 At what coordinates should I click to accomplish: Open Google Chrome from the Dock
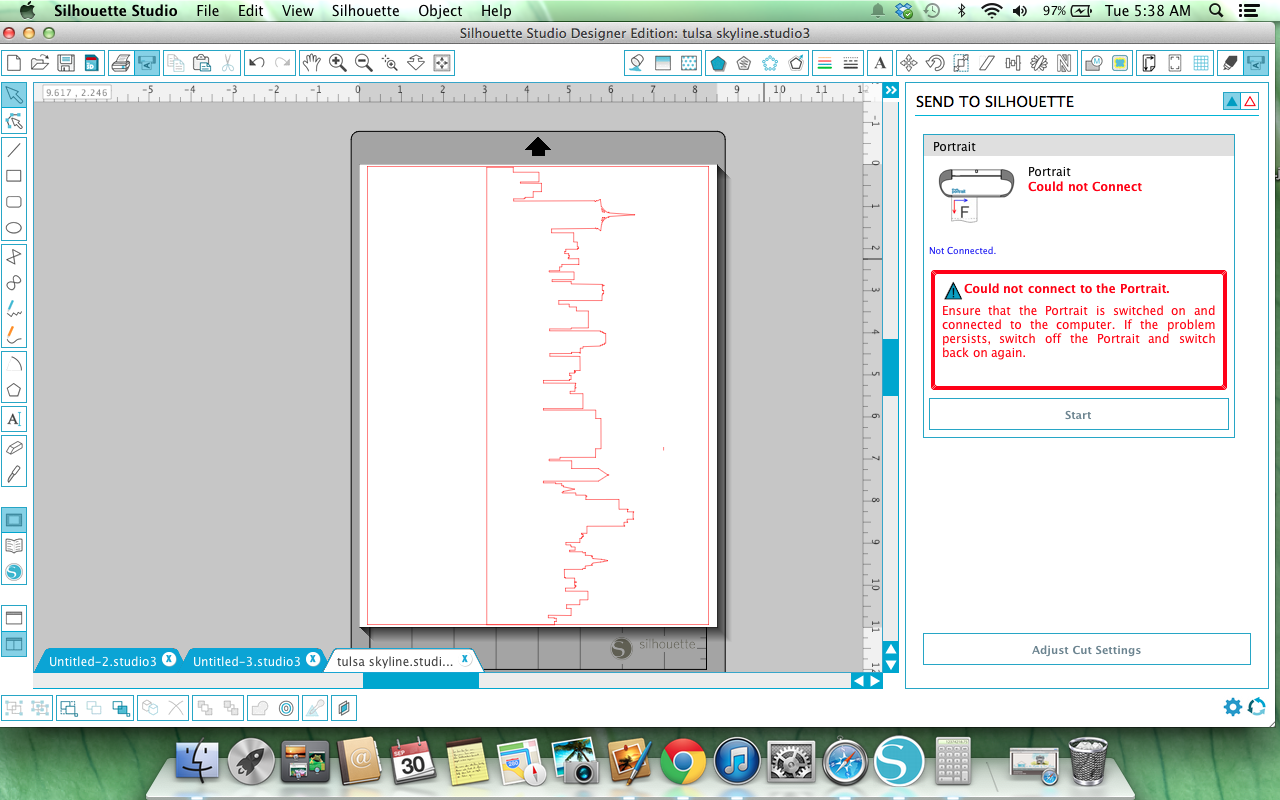(x=683, y=764)
